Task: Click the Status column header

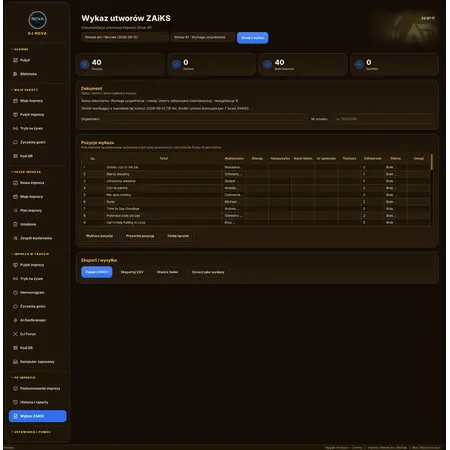Action: point(396,159)
